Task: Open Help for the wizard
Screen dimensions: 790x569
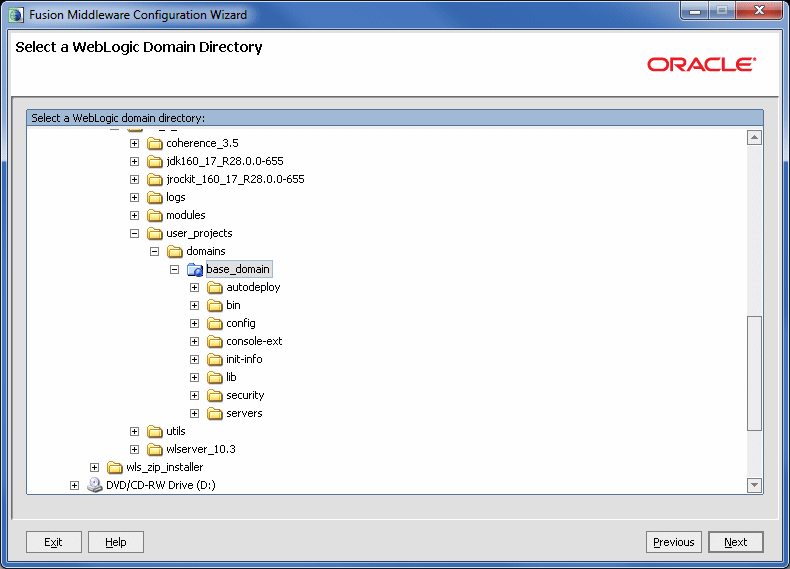Action: [116, 542]
